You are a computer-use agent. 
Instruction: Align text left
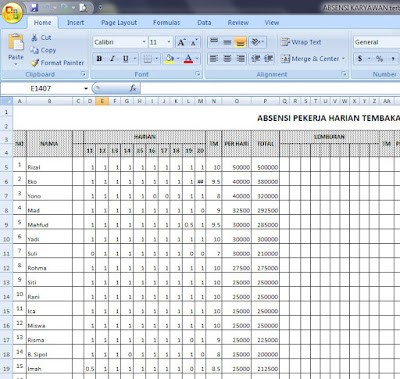(214, 59)
